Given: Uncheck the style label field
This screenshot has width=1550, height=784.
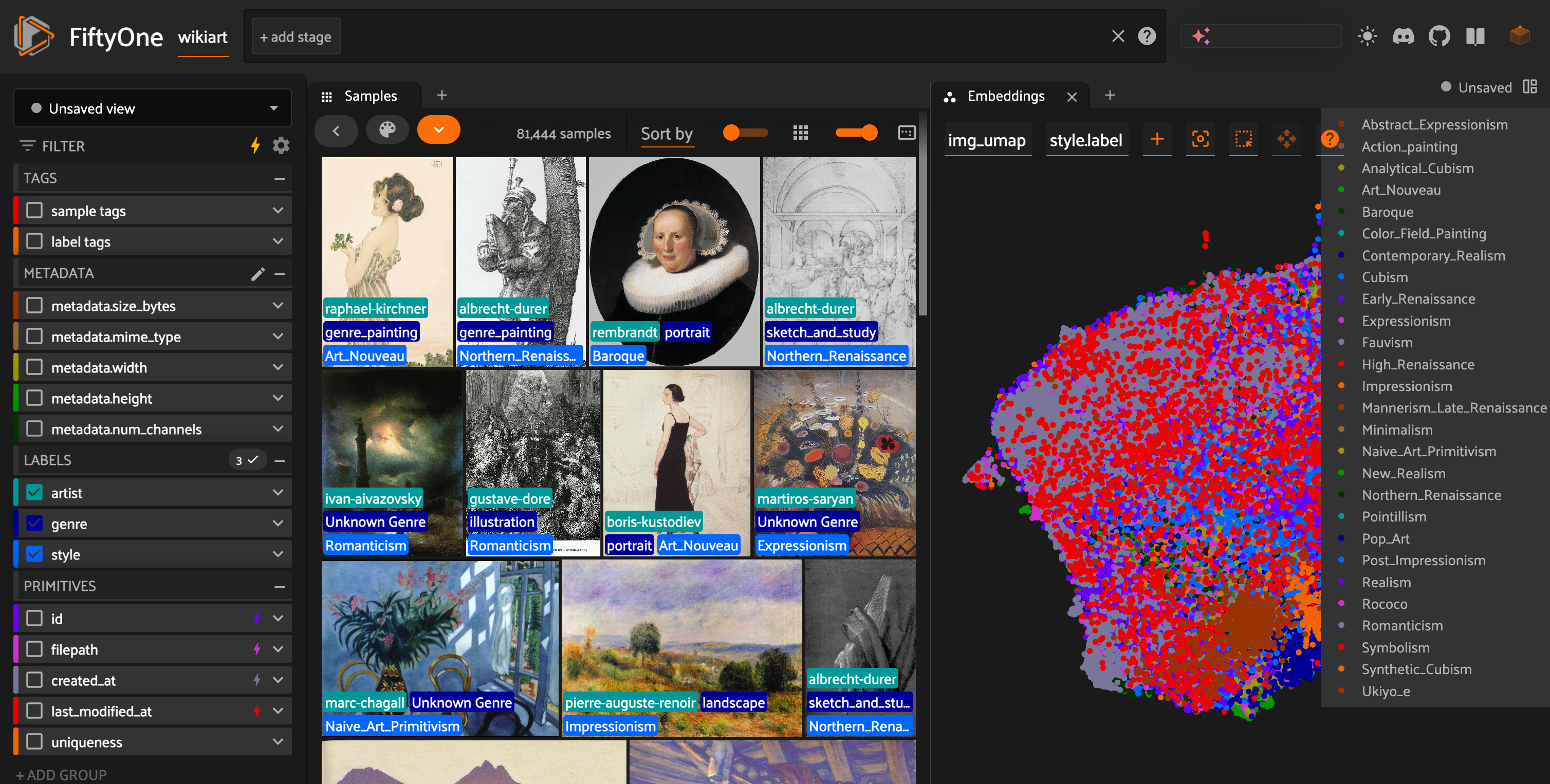Looking at the screenshot, I should click(35, 554).
